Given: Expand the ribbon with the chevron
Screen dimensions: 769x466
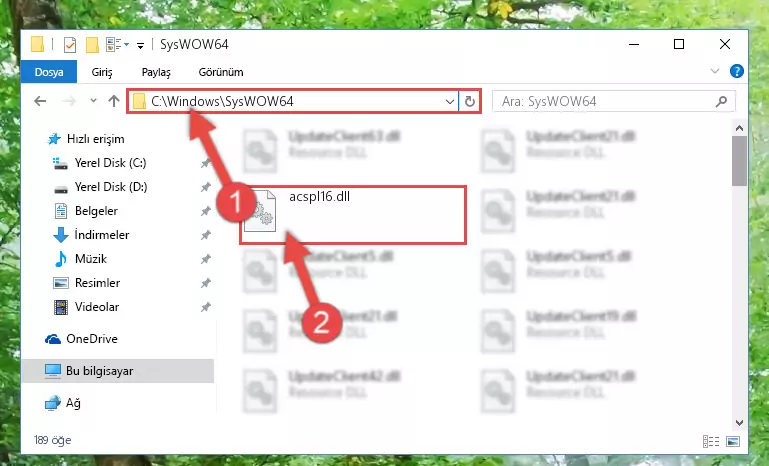Looking at the screenshot, I should click(715, 72).
